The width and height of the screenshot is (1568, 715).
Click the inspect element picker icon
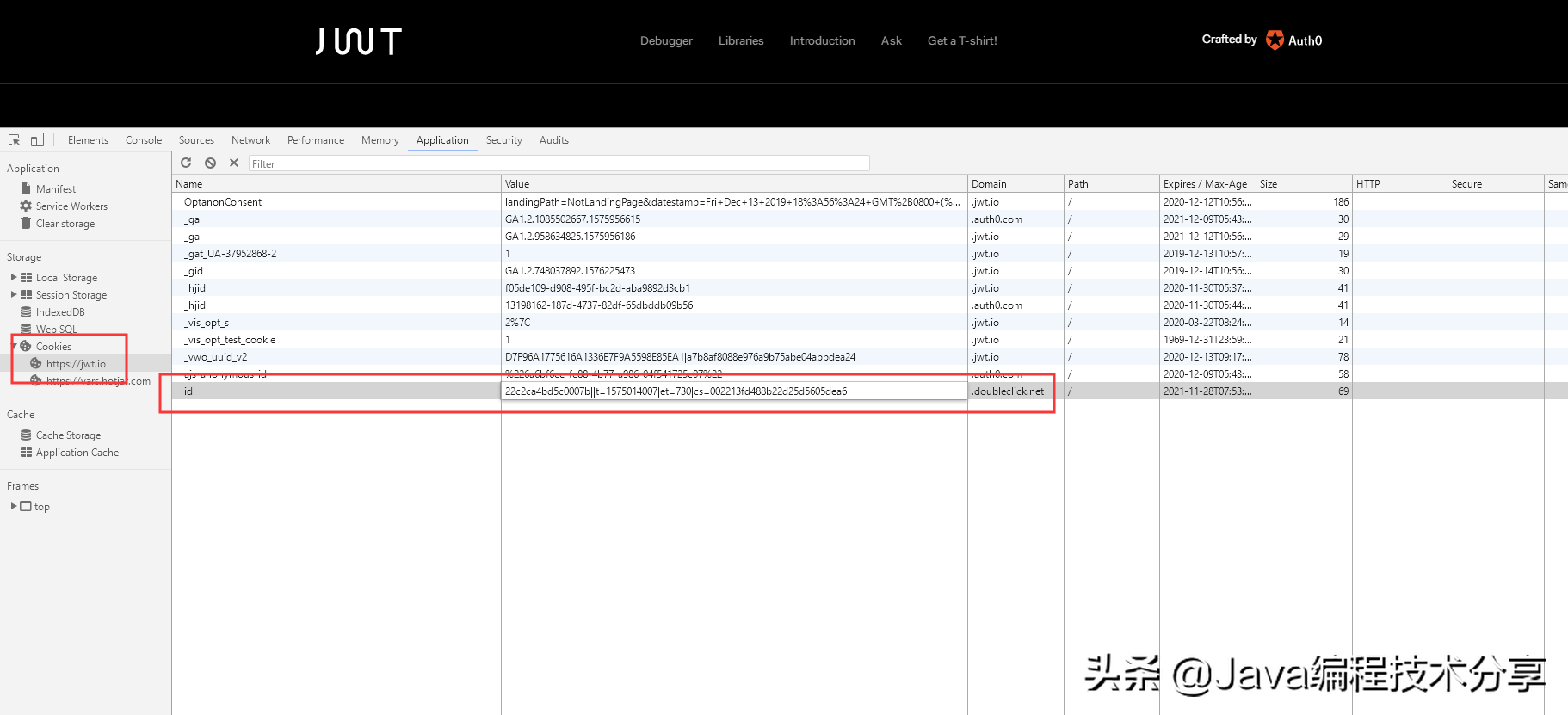[14, 139]
